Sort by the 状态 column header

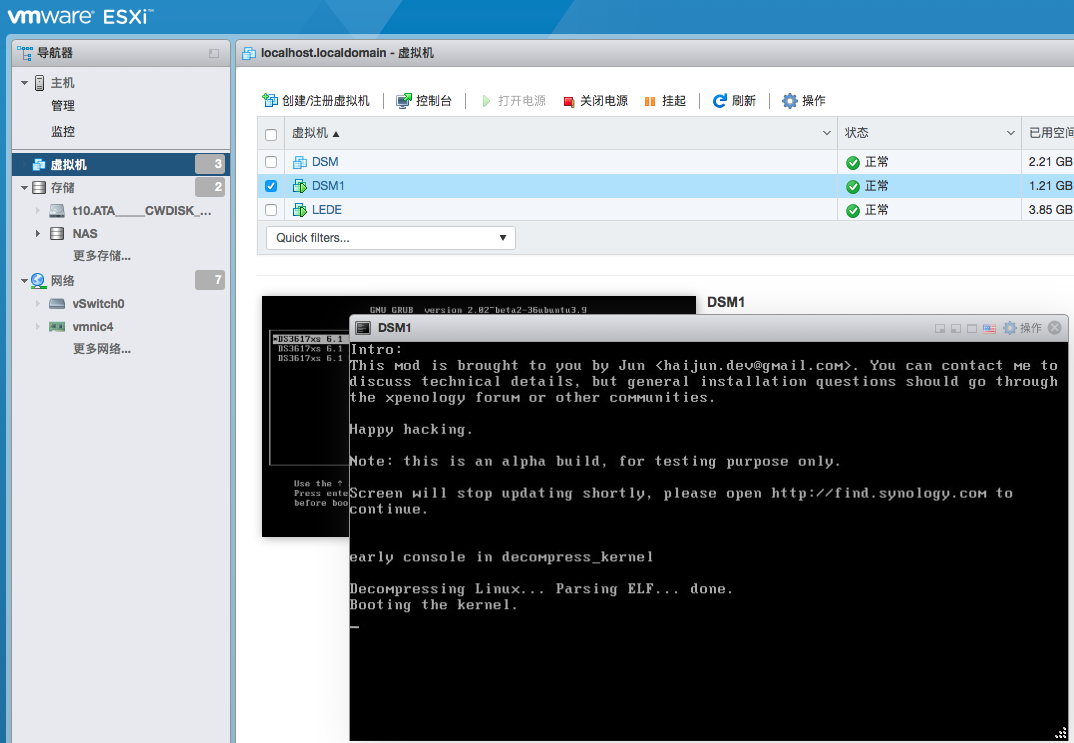coord(856,133)
